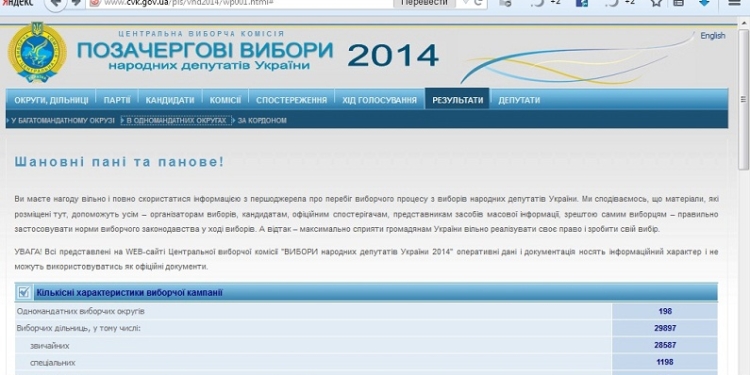Click the checkmark icon beside Кількісні характеристики header
Image resolution: width=750 pixels, height=375 pixels.
click(x=23, y=292)
